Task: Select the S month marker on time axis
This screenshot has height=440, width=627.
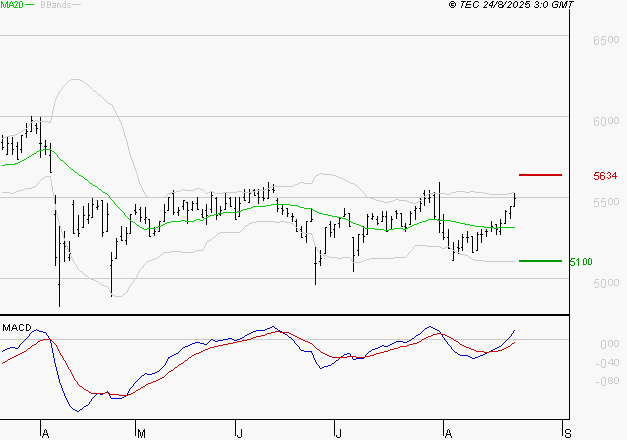Action: tap(568, 433)
